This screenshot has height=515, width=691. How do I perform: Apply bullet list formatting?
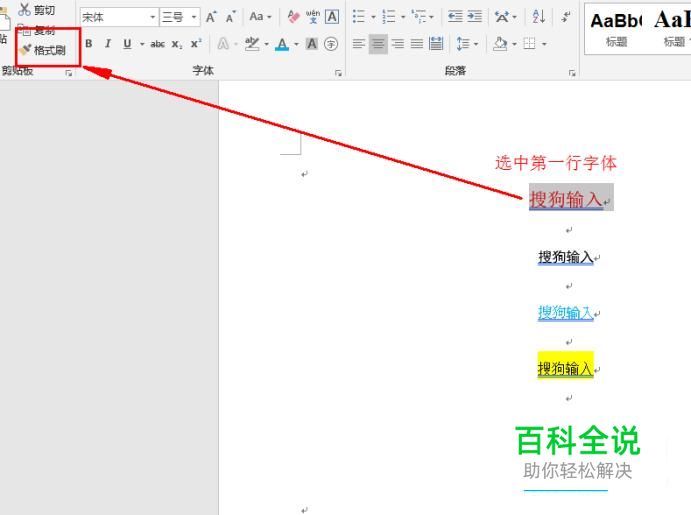coord(359,17)
